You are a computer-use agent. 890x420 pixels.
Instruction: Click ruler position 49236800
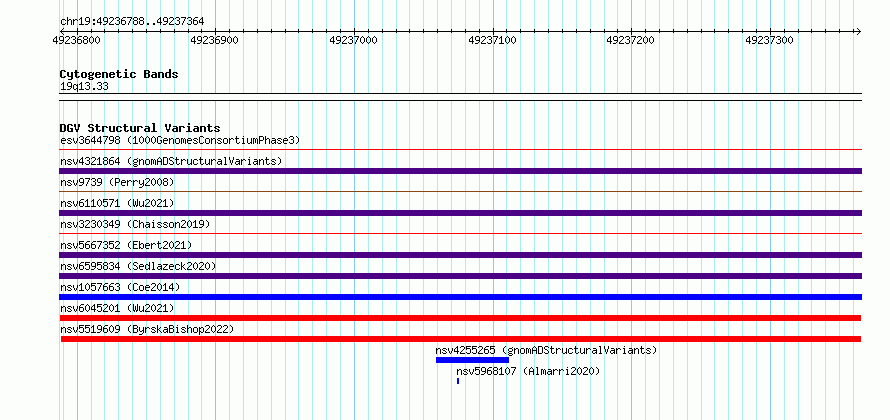[x=76, y=40]
